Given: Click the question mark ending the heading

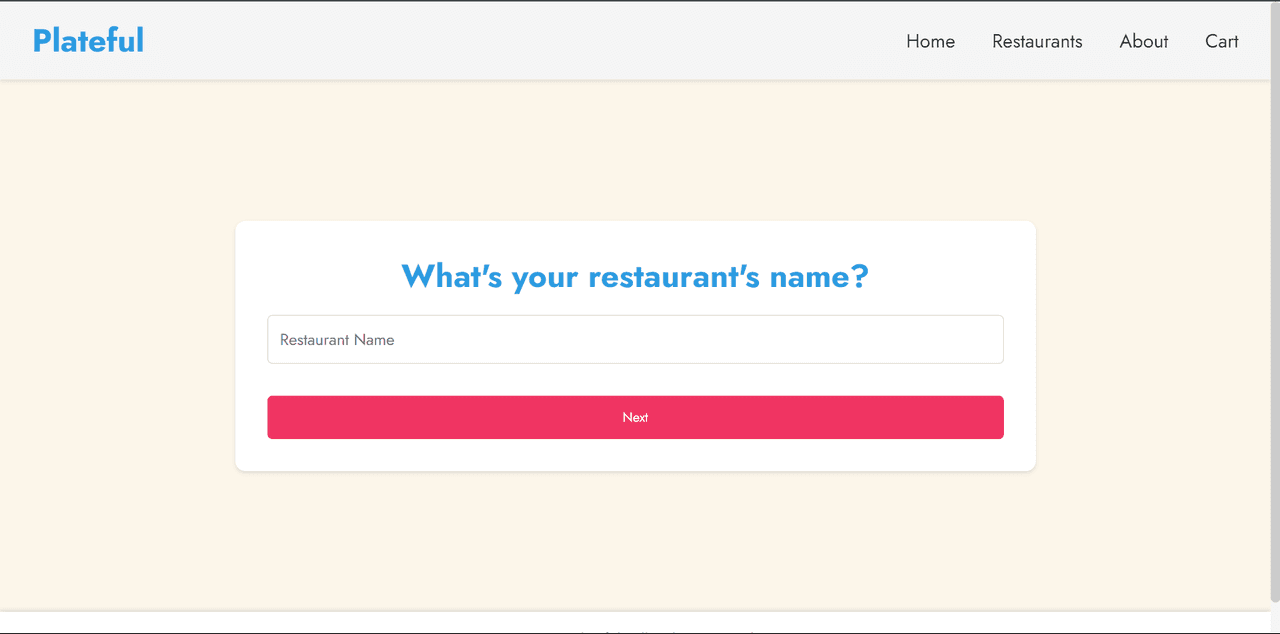Looking at the screenshot, I should point(859,276).
